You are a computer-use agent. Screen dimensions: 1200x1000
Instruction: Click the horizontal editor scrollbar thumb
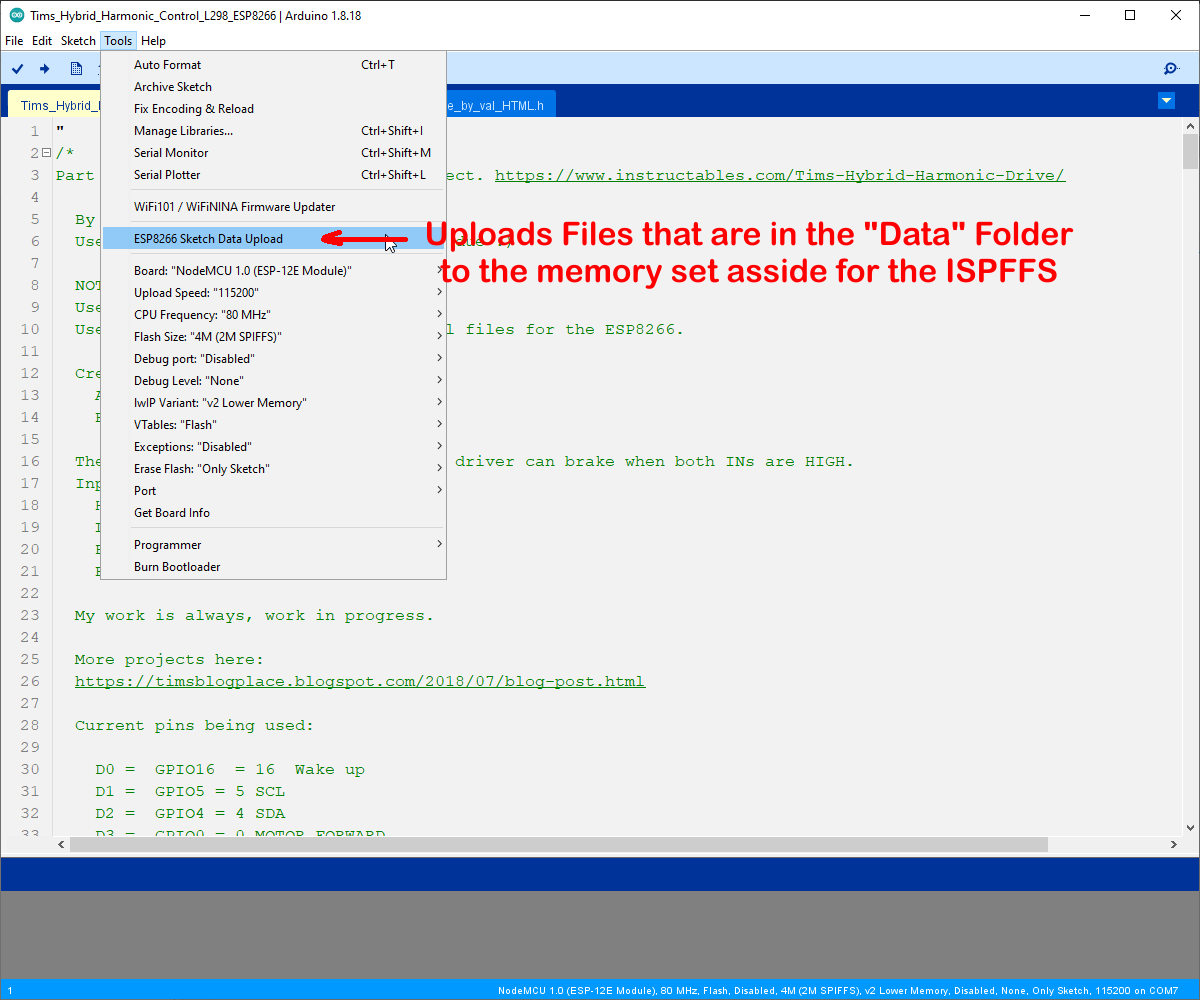(559, 844)
